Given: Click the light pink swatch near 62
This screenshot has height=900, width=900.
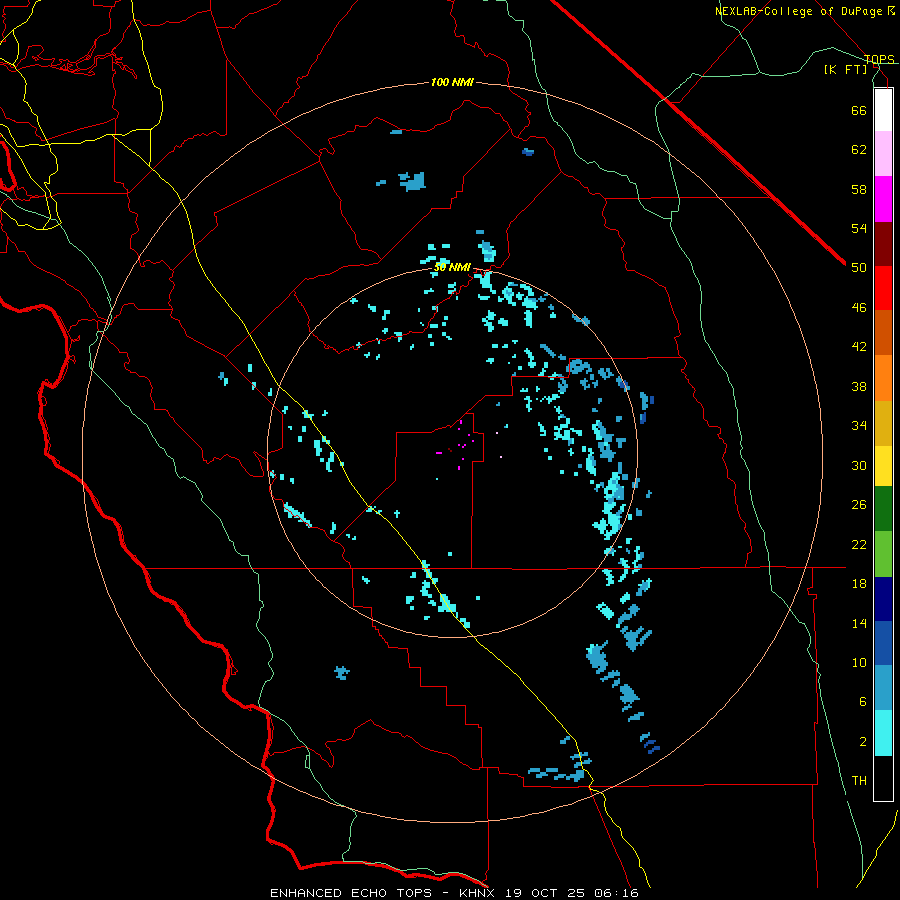Looking at the screenshot, I should point(883,154).
